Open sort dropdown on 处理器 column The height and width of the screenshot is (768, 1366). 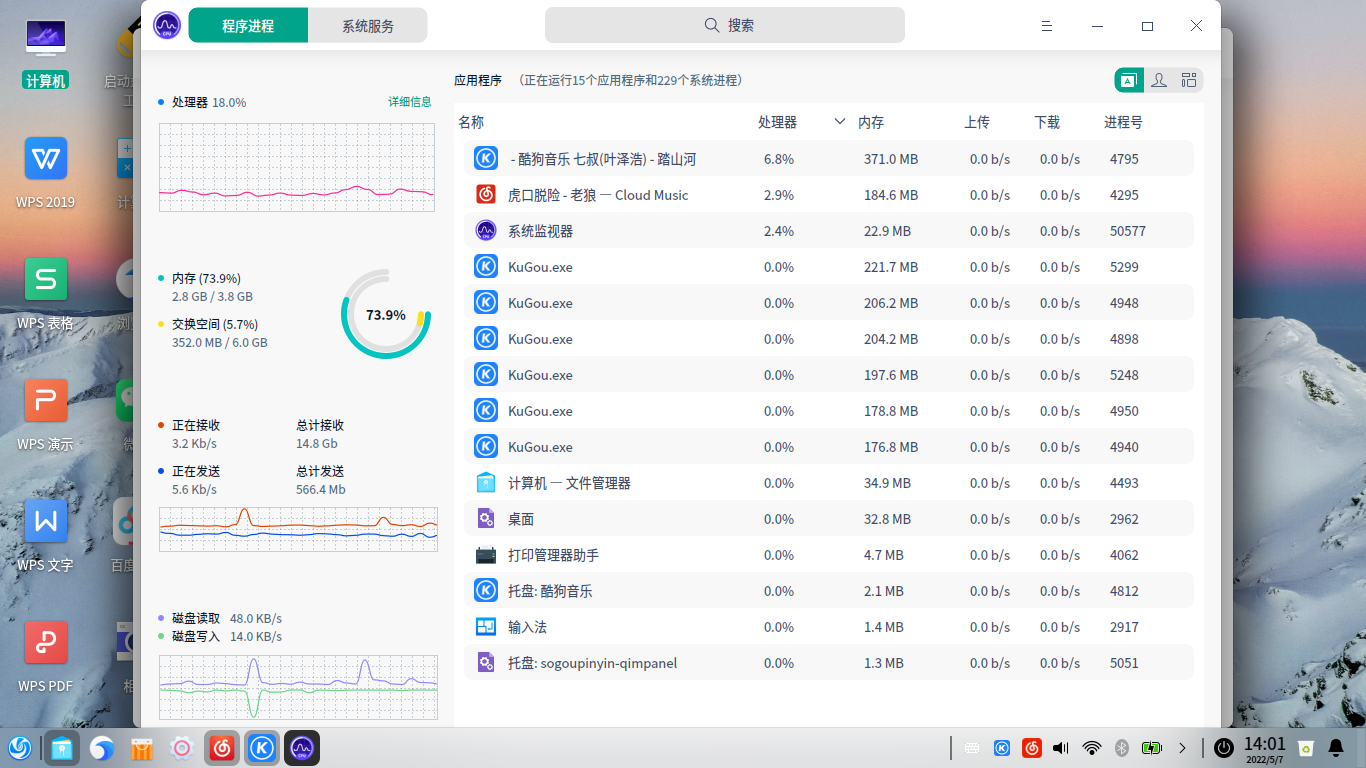click(839, 121)
